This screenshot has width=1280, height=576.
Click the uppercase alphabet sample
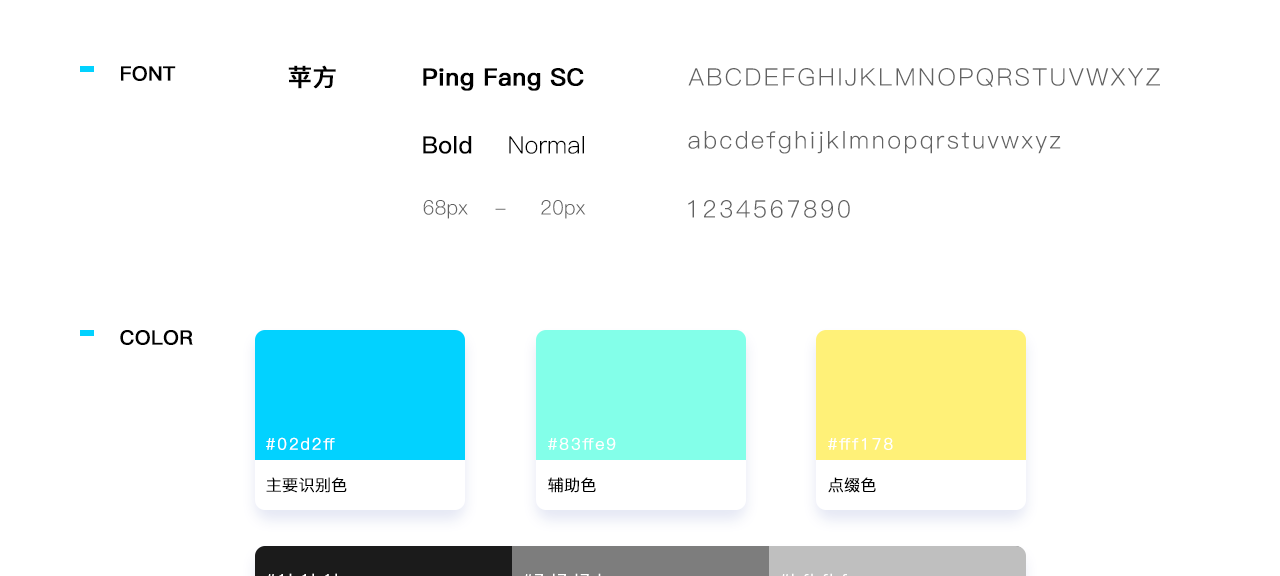coord(924,77)
